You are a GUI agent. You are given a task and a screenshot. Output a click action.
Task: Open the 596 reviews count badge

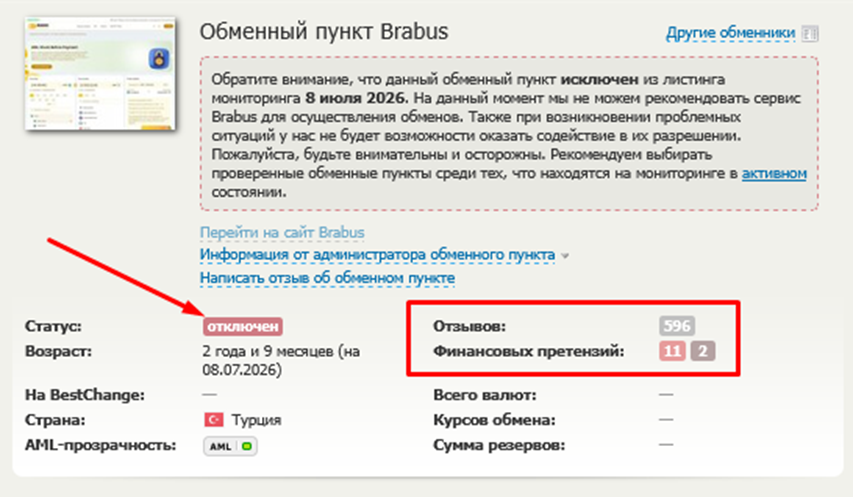pyautogui.click(x=677, y=326)
